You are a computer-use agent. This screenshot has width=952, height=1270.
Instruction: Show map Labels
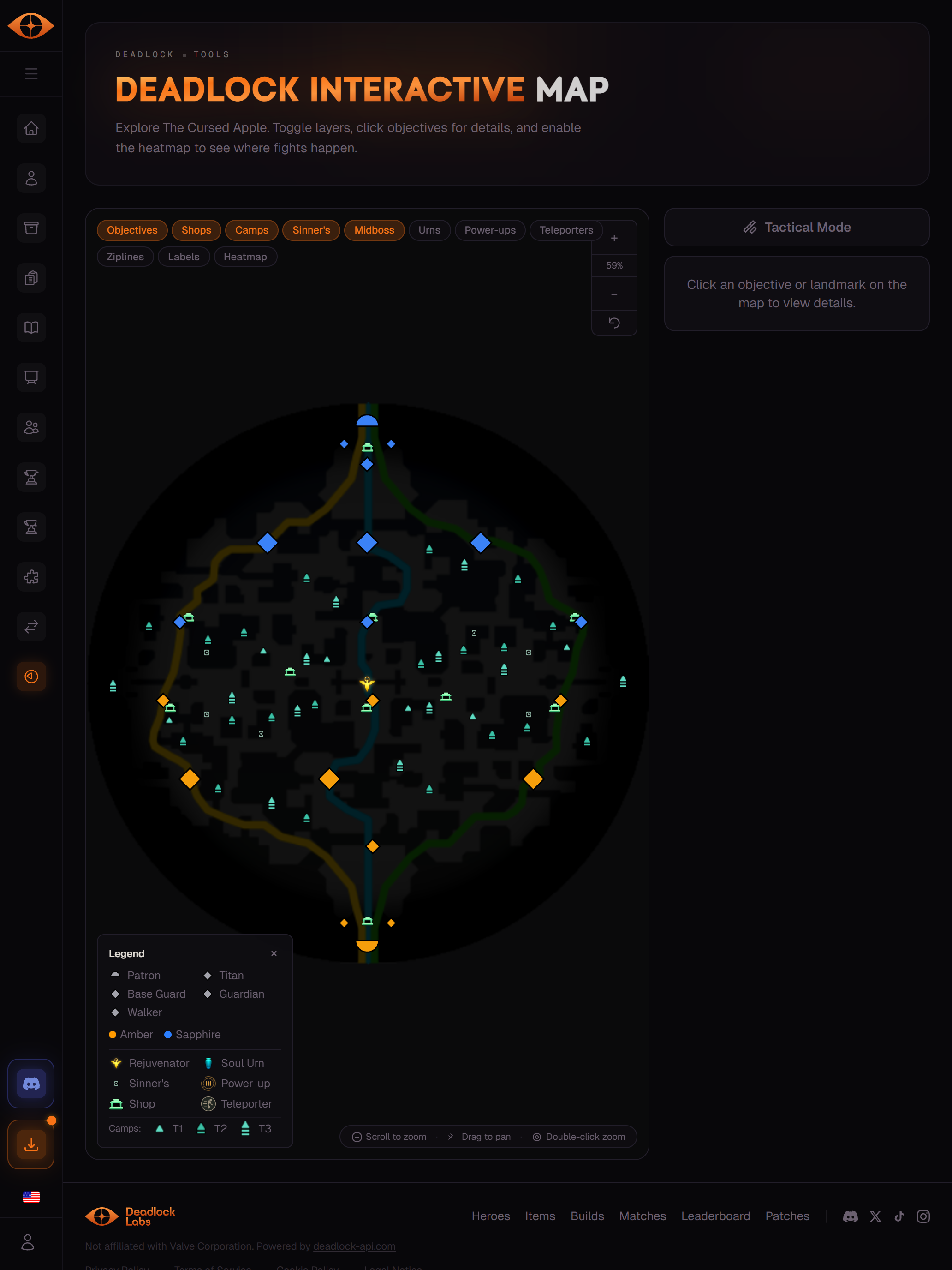tap(184, 257)
